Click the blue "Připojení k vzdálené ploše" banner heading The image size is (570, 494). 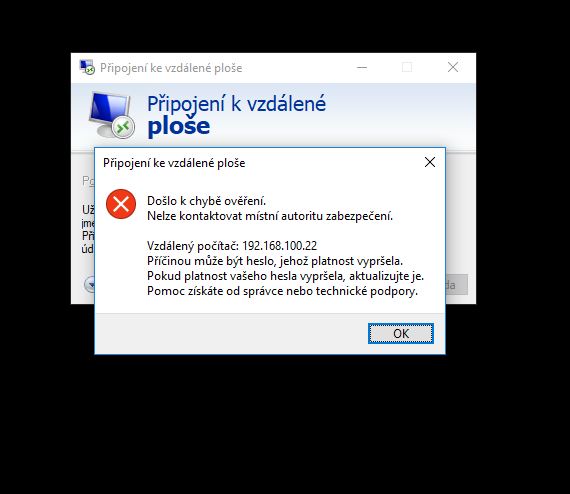[x=236, y=115]
